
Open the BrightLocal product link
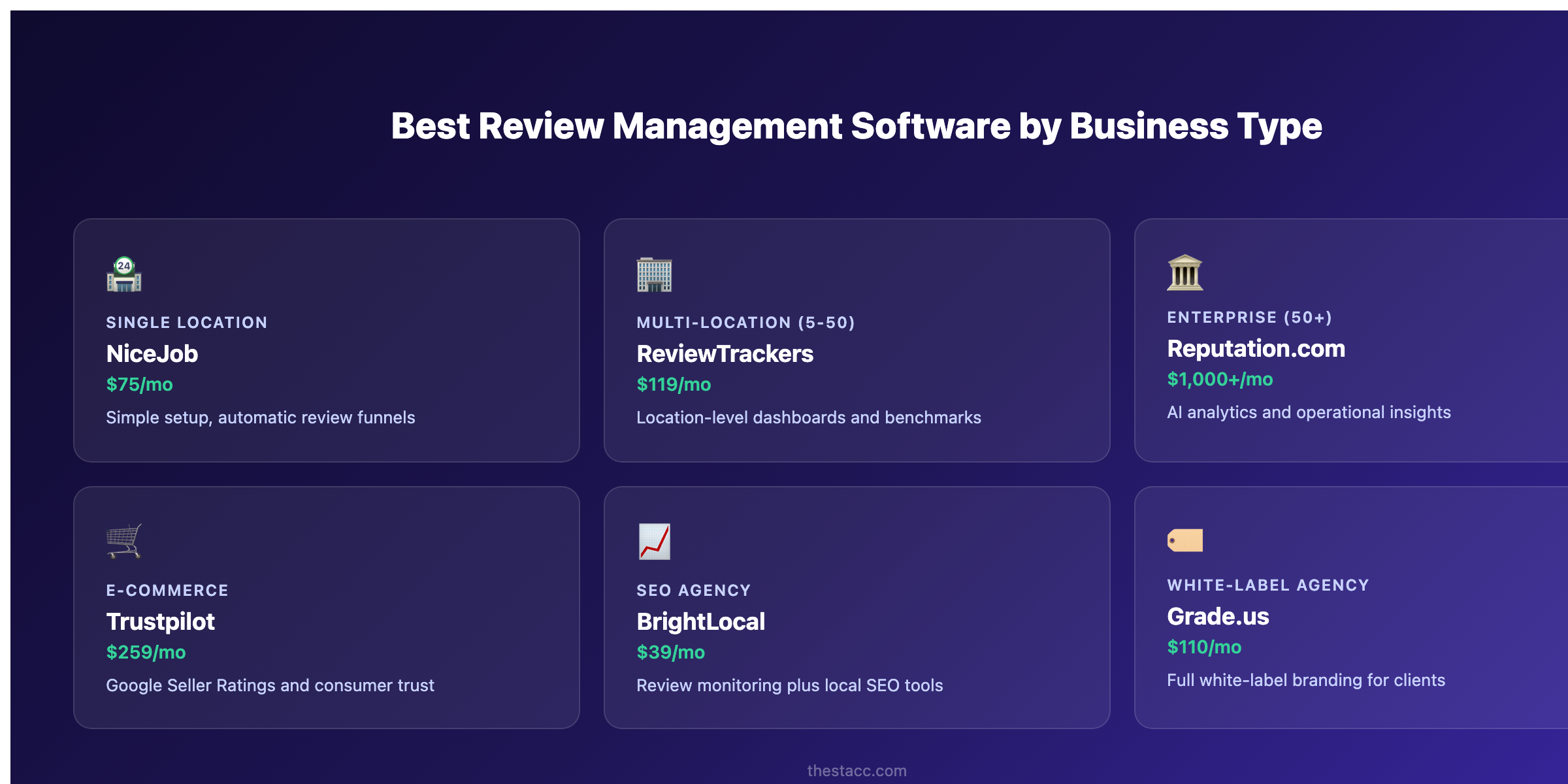[x=701, y=622]
